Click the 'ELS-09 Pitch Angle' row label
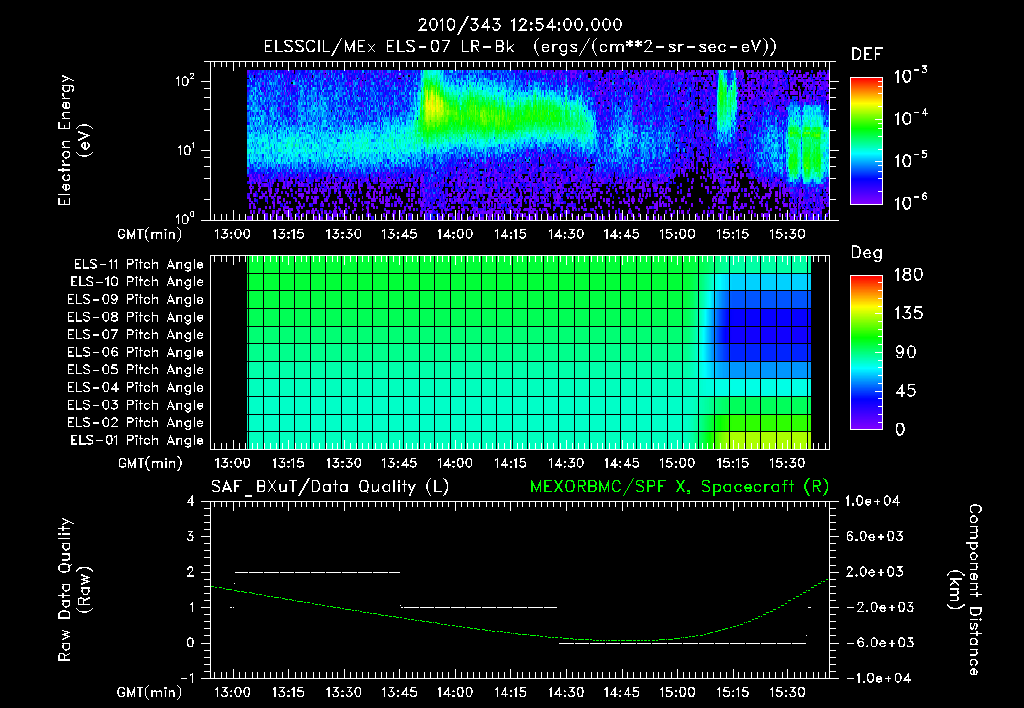Image resolution: width=1024 pixels, height=708 pixels. tap(136, 300)
